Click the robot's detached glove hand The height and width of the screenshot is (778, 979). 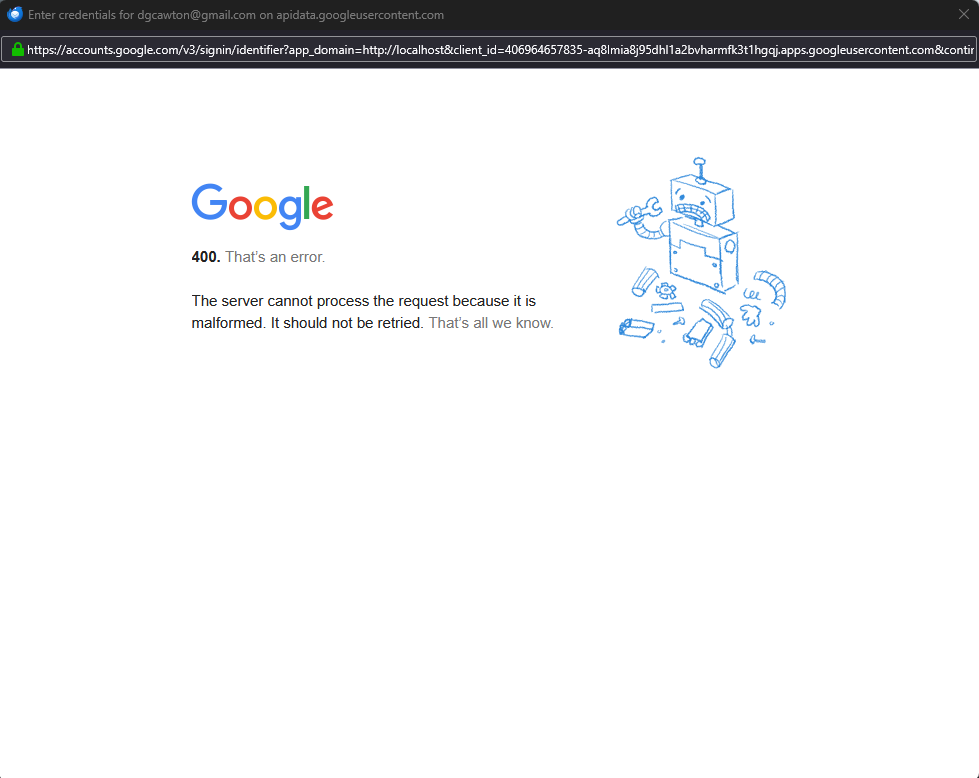pos(750,314)
